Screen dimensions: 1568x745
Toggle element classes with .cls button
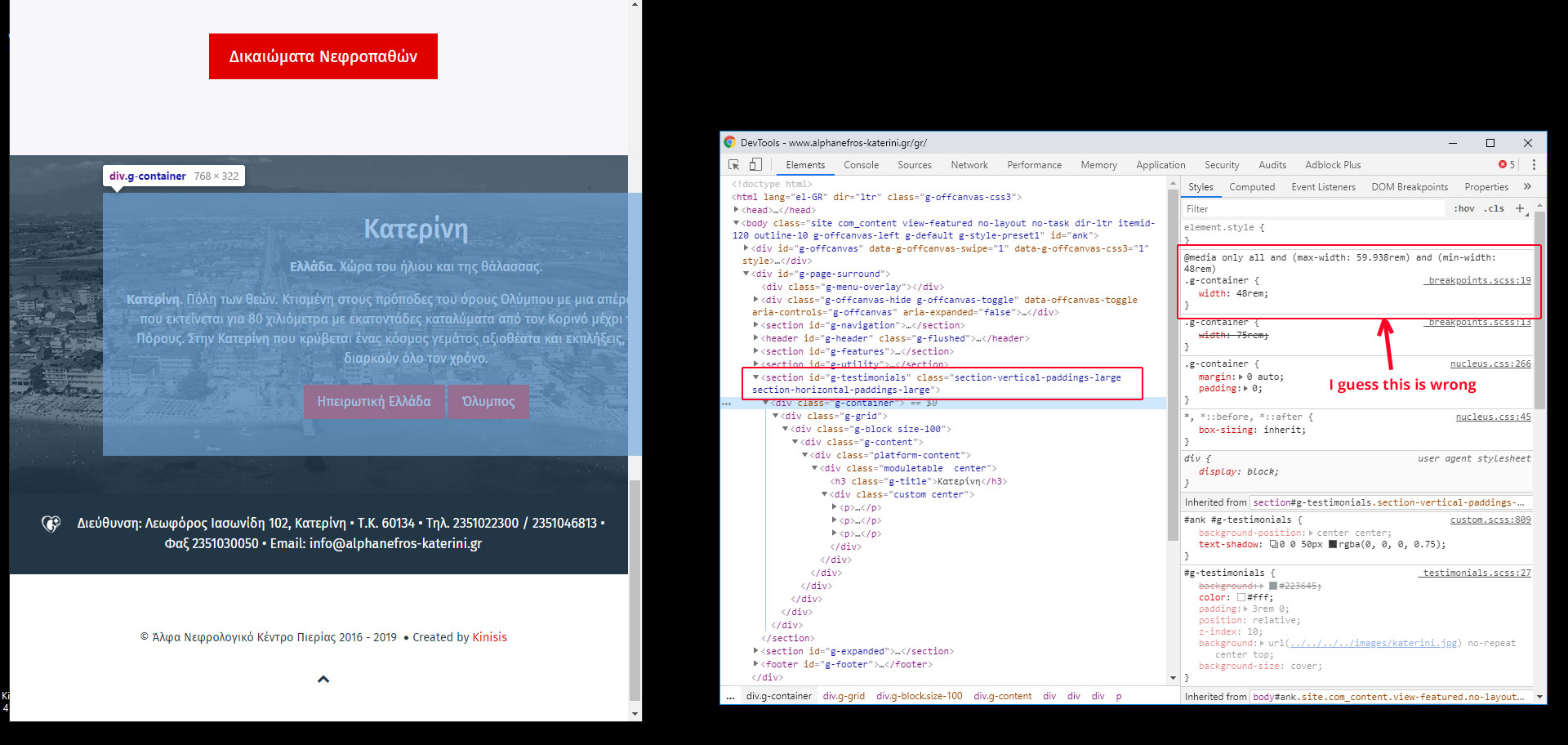(x=1494, y=208)
